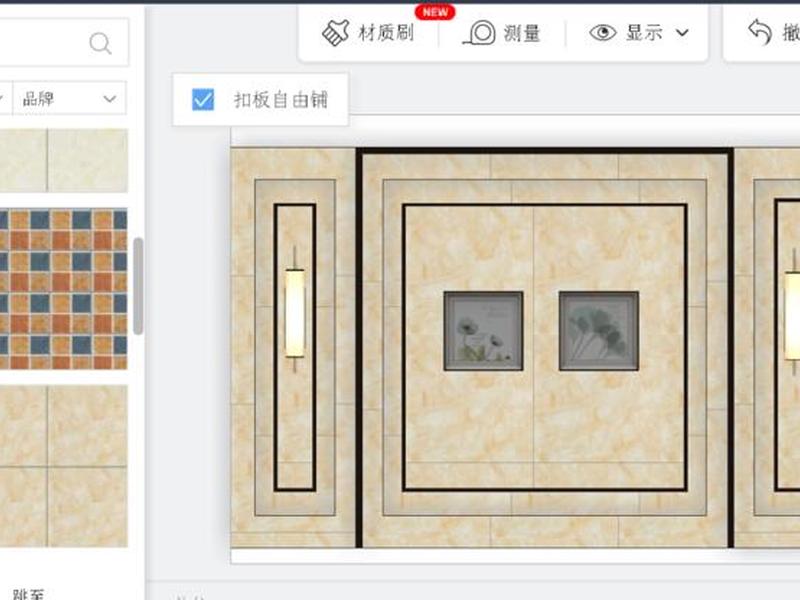Select the orange and blue mosaic tile thumbnail

coord(64,289)
